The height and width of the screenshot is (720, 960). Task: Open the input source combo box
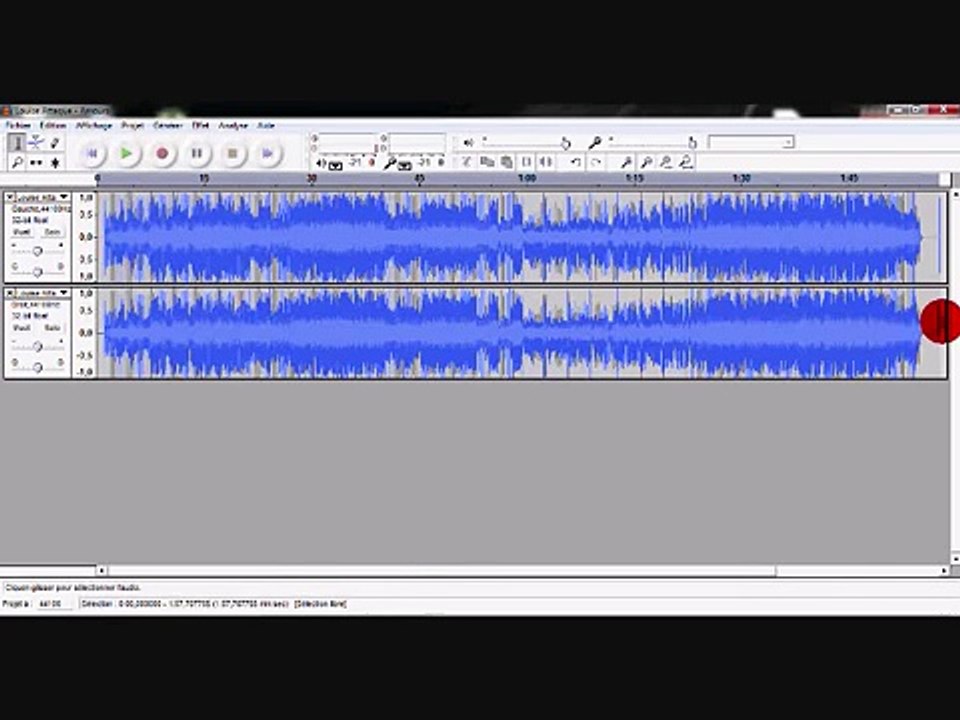[x=751, y=143]
